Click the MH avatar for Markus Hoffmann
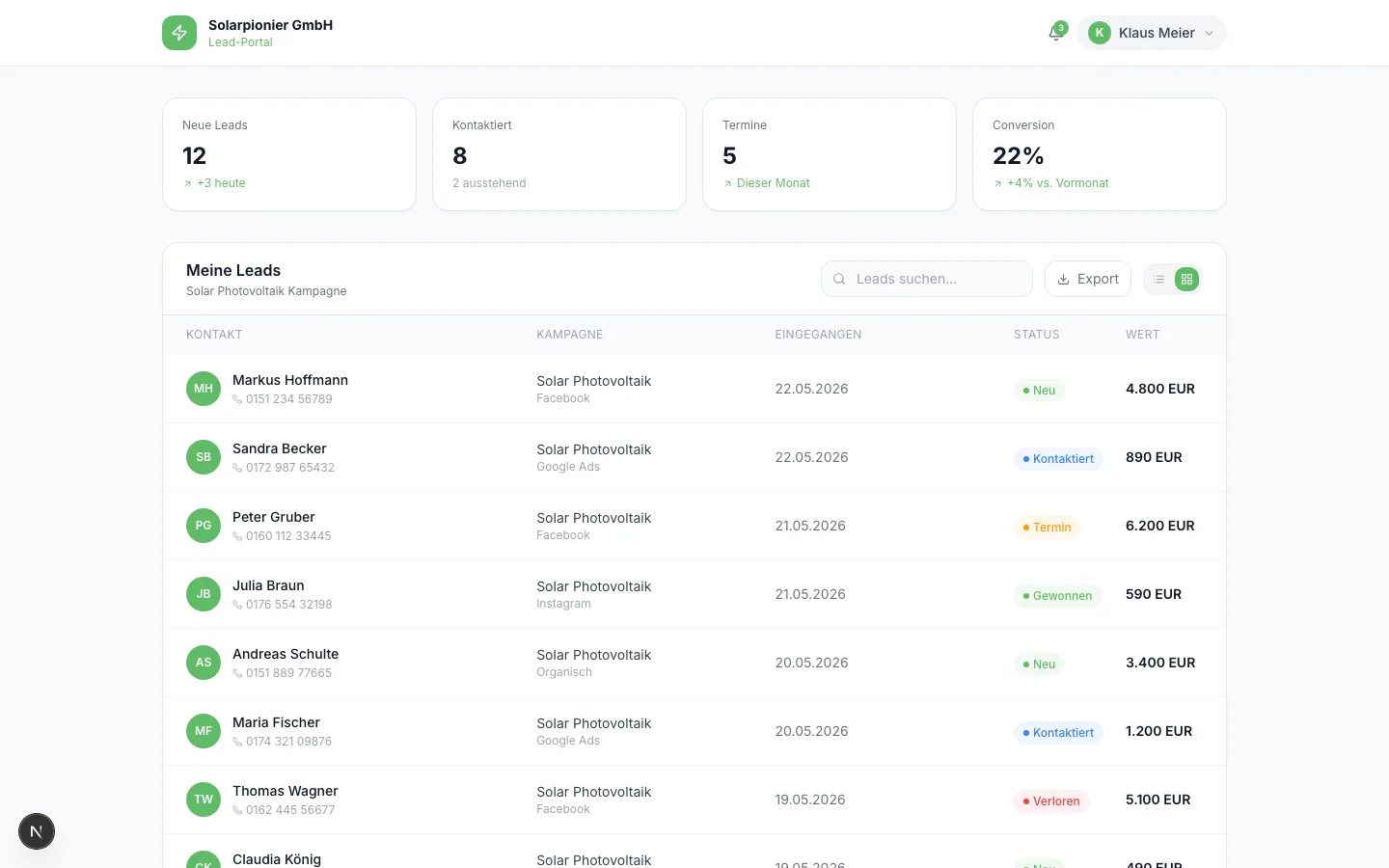 pos(204,389)
